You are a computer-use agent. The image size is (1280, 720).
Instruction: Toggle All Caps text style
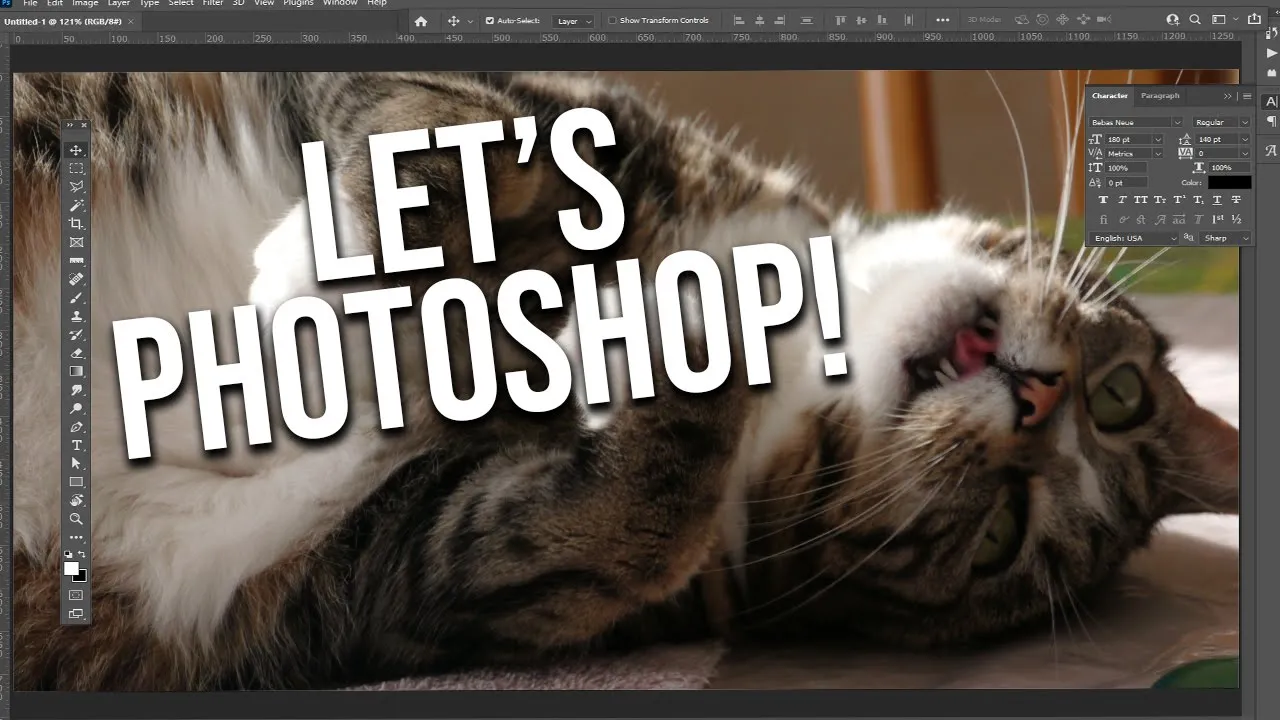(x=1142, y=200)
